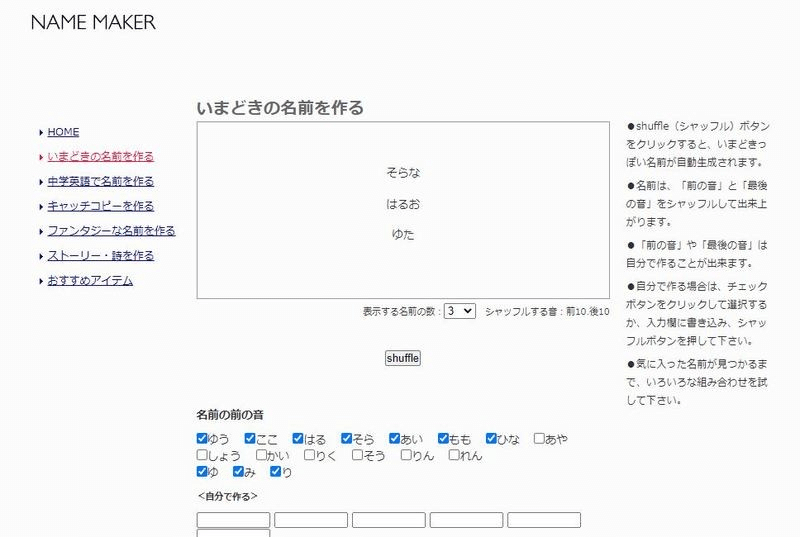Uncheck the ここ checkbox
This screenshot has height=537, width=800.
[250, 438]
